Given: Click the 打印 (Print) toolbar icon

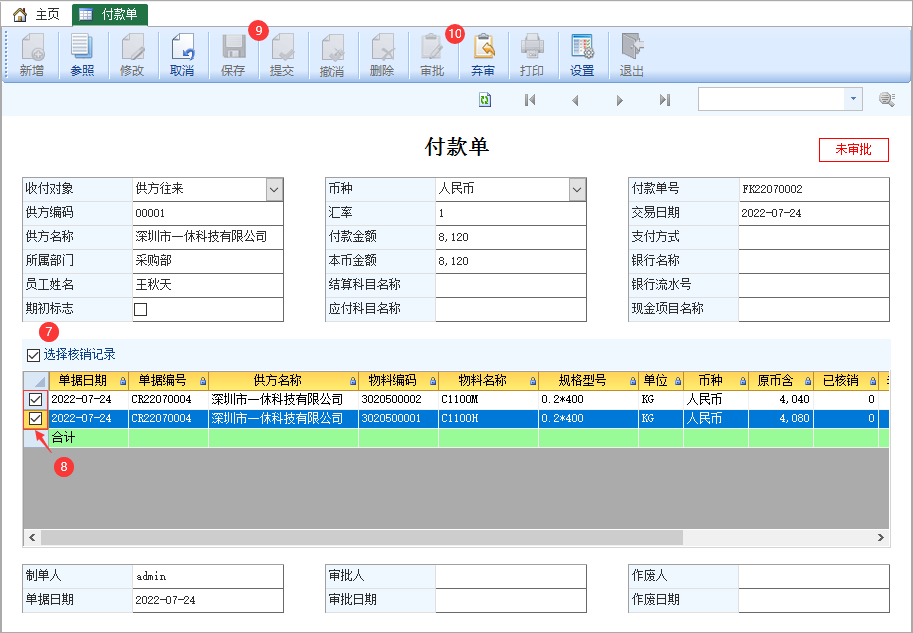Looking at the screenshot, I should [x=532, y=55].
